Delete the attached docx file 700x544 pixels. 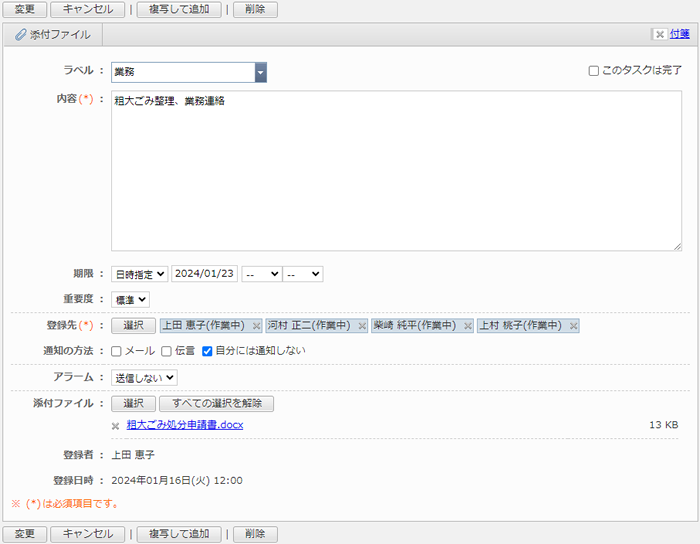[x=116, y=426]
